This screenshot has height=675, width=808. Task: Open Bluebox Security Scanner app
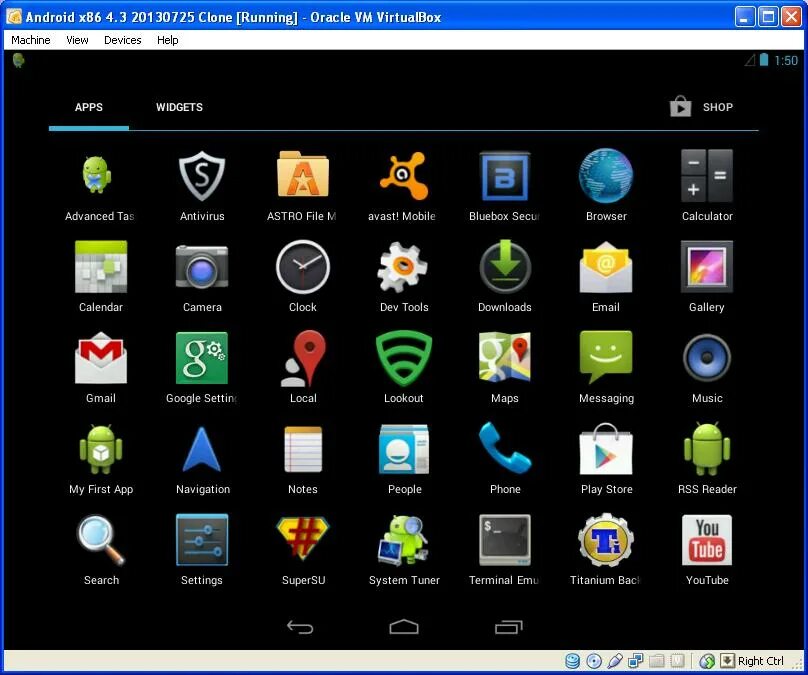click(504, 176)
